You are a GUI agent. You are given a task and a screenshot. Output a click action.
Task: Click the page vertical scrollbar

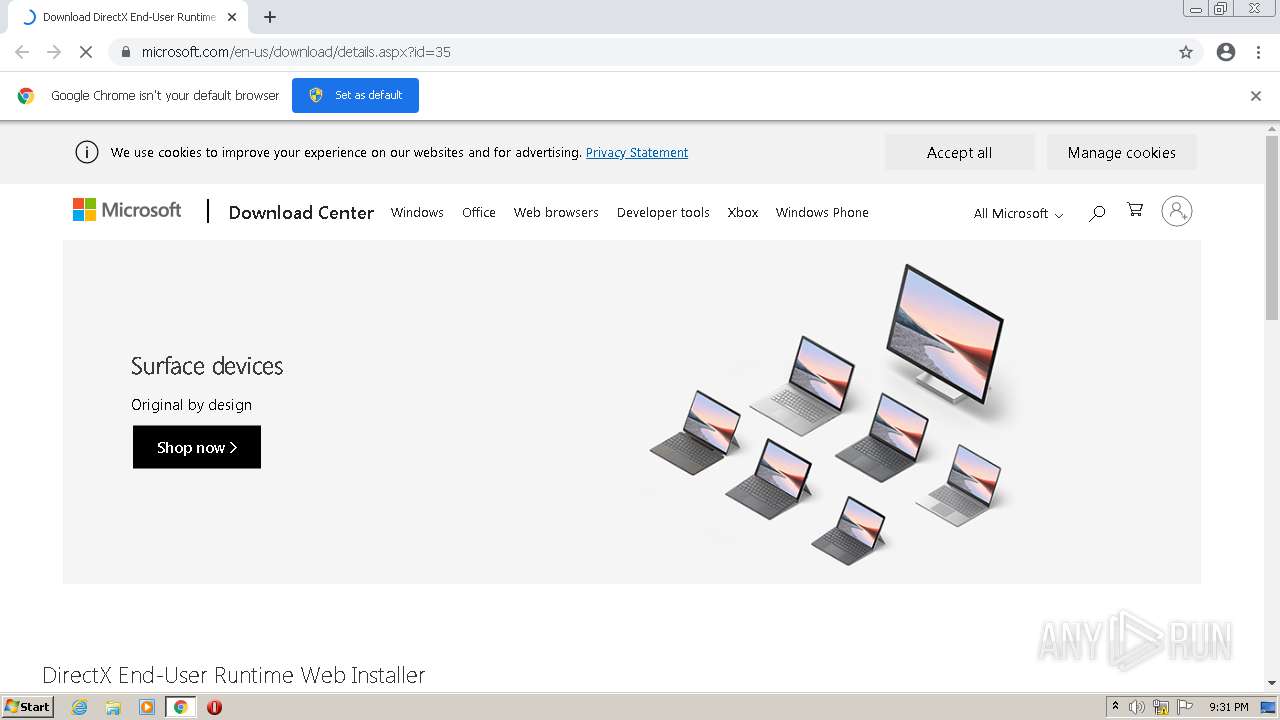point(1272,228)
